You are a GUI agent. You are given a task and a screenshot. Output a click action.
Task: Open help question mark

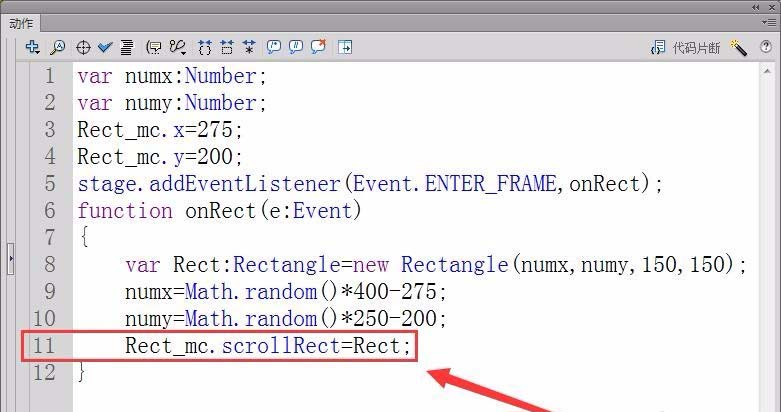point(766,47)
